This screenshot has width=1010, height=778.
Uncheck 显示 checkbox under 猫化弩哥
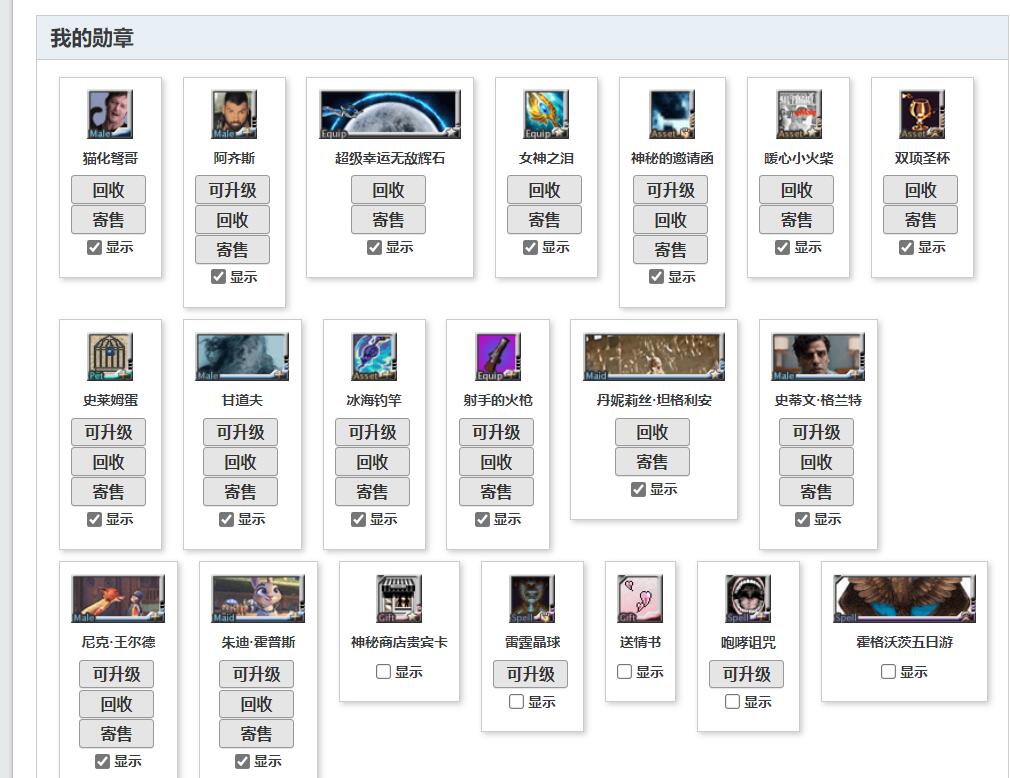[95, 247]
